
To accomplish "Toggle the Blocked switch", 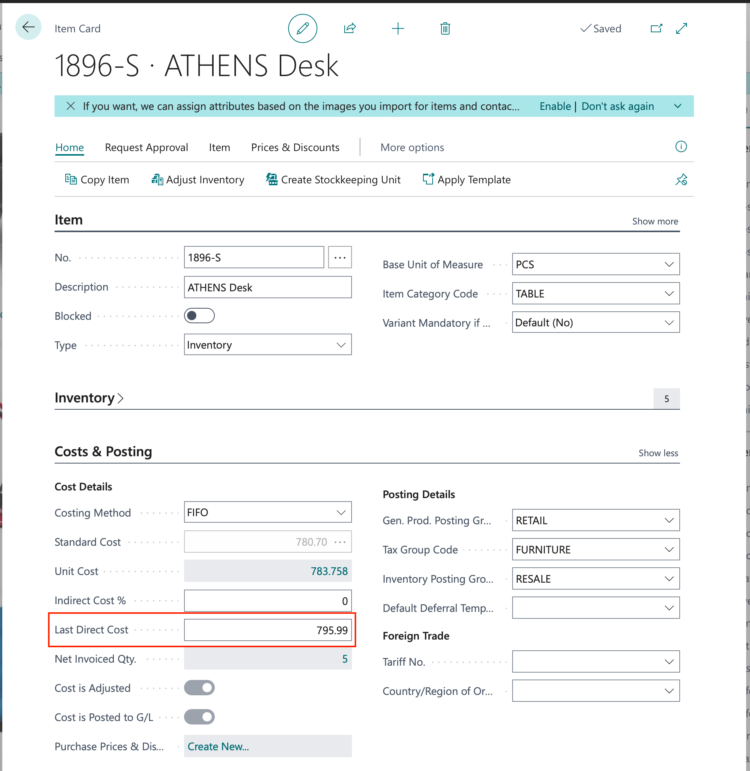I will 199,316.
